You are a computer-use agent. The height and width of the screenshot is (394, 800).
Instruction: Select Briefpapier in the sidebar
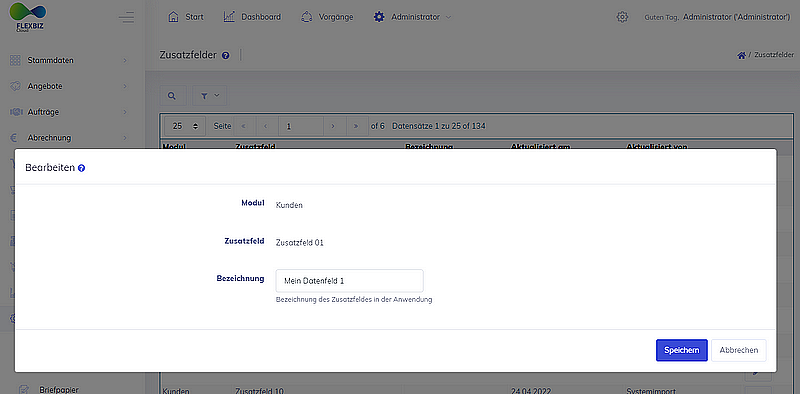59,389
